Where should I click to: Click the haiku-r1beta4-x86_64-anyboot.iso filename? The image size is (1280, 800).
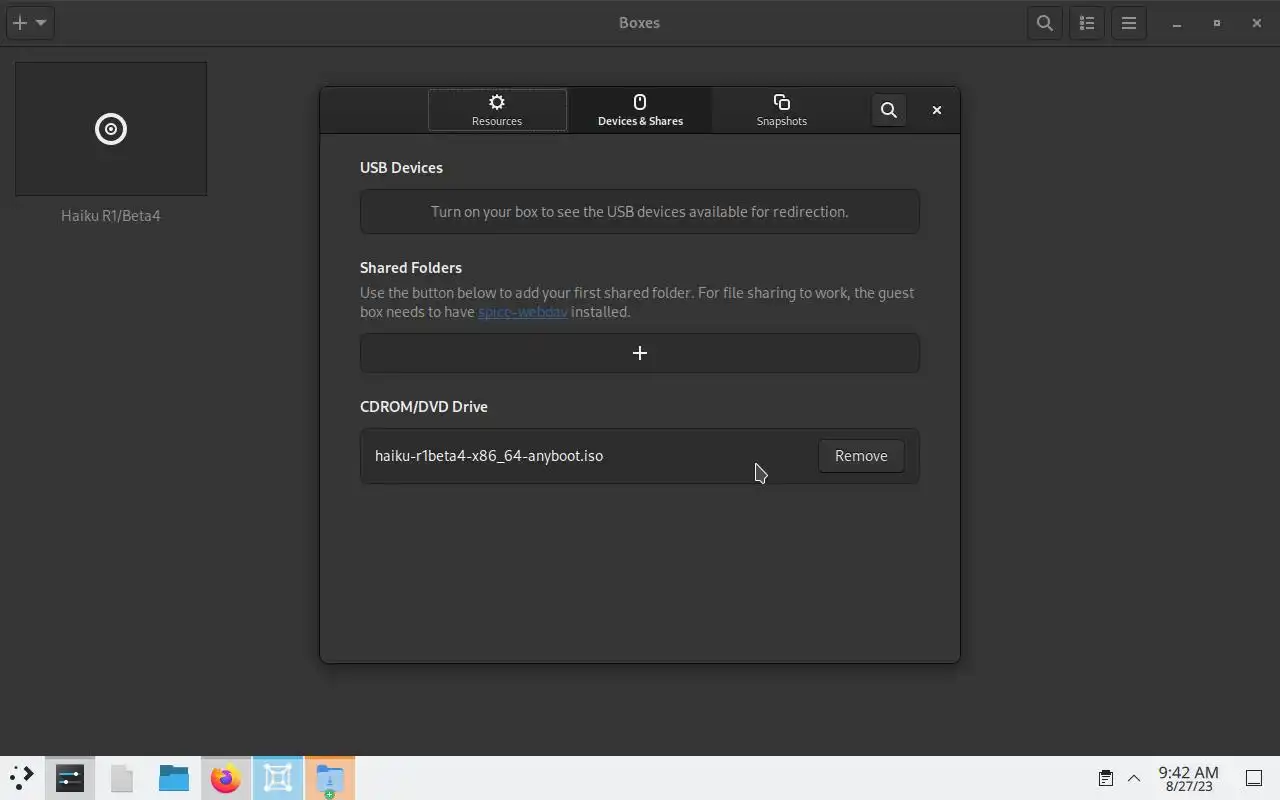(489, 456)
